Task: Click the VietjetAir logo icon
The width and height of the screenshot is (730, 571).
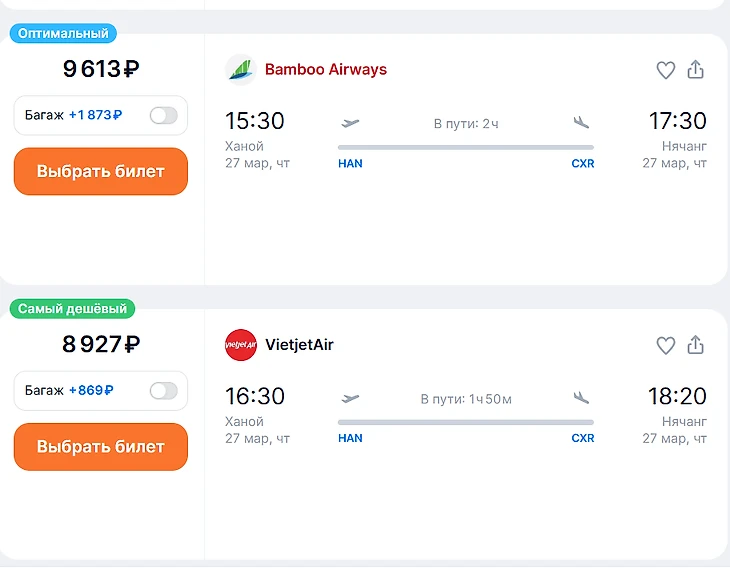Action: point(241,345)
